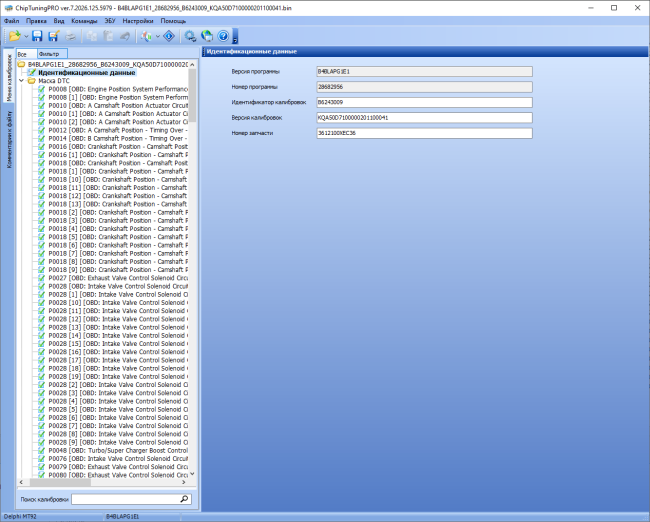650x522 pixels.
Task: Click the globe with monitor icon
Action: tap(207, 36)
